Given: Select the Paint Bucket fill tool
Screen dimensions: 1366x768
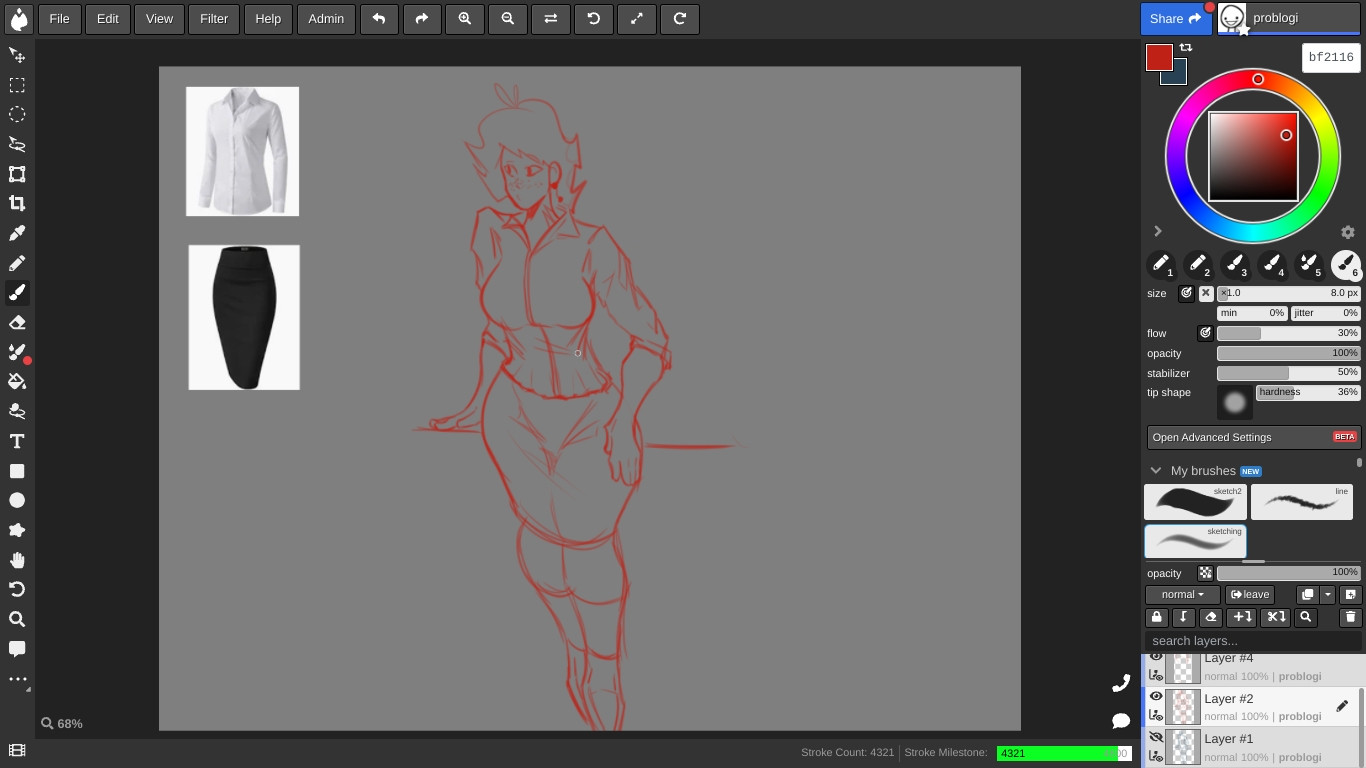Looking at the screenshot, I should click(x=17, y=381).
